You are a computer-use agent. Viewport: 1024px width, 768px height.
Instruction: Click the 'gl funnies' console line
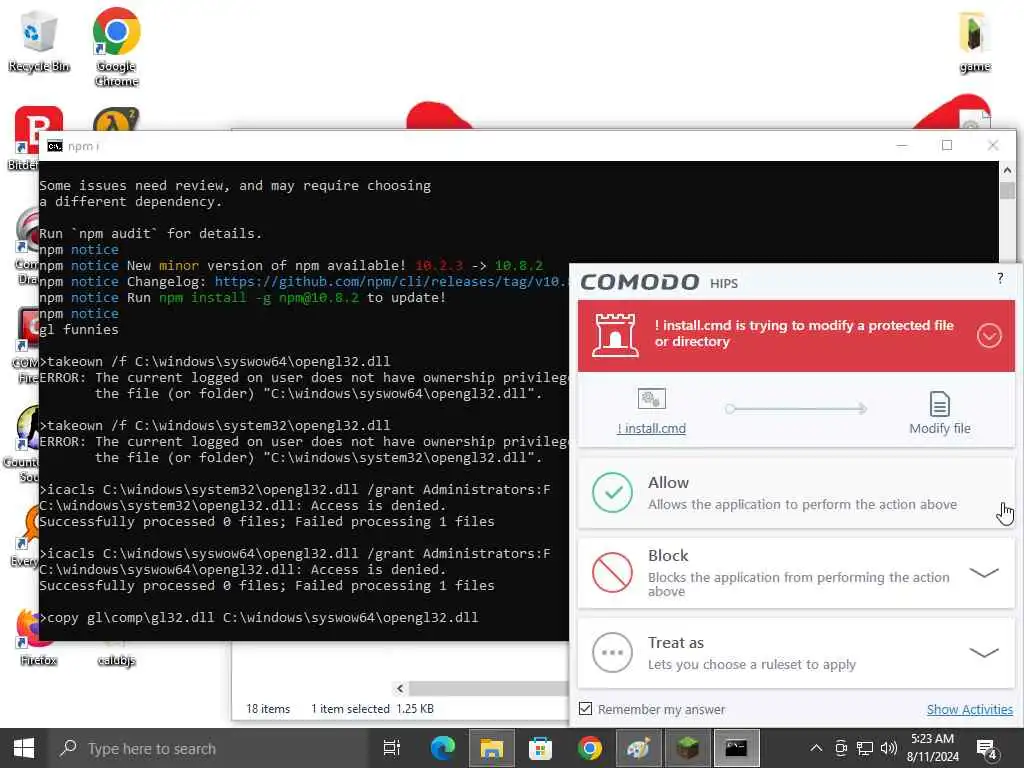(78, 330)
